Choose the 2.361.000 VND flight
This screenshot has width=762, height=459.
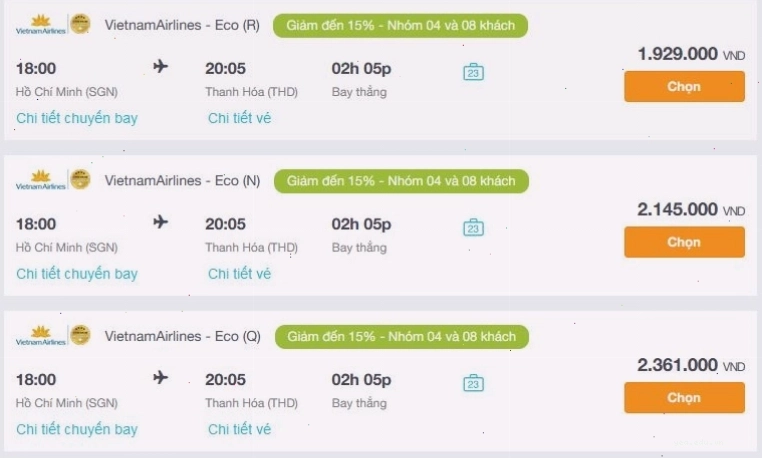tap(684, 398)
